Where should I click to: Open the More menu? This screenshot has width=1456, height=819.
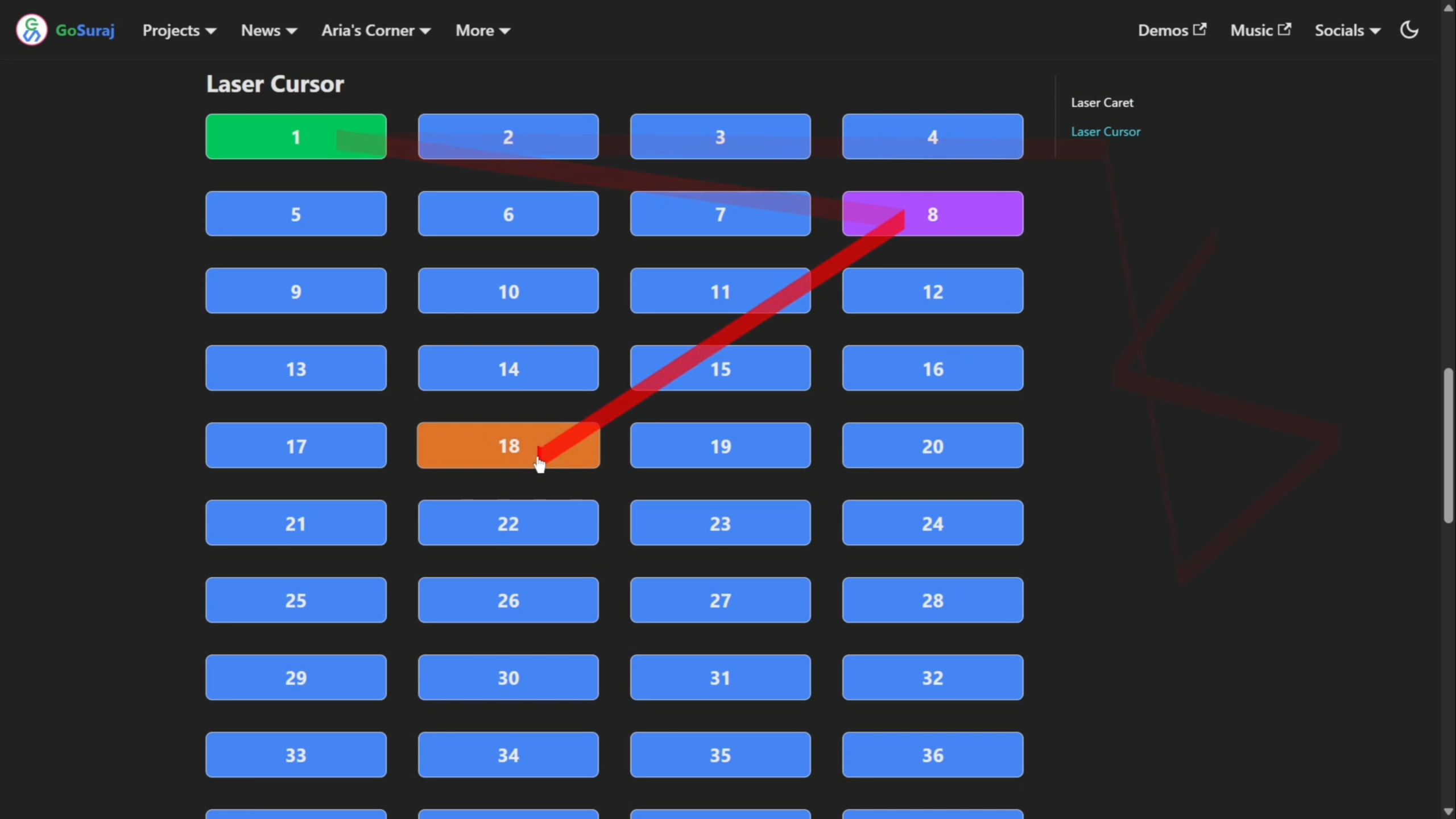(482, 30)
